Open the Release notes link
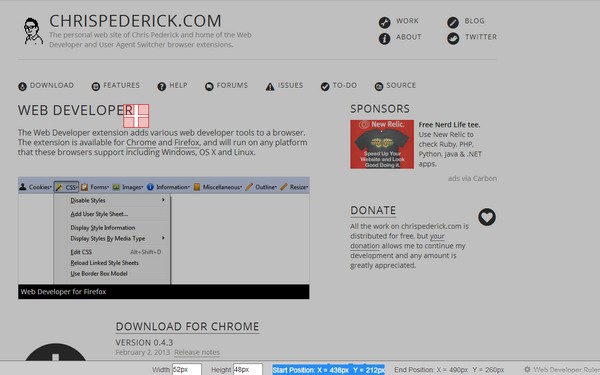The height and width of the screenshot is (375, 600). click(x=197, y=352)
